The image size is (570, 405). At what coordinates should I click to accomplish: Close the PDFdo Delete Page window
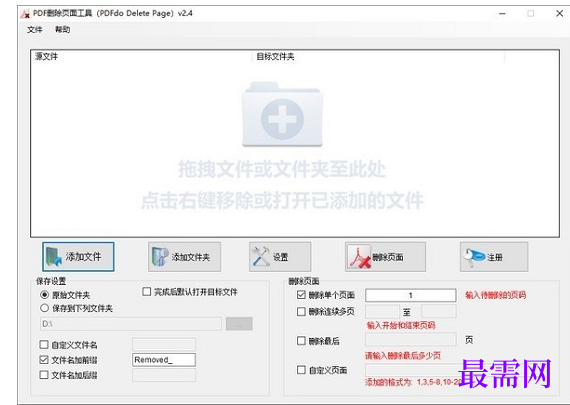pyautogui.click(x=559, y=13)
